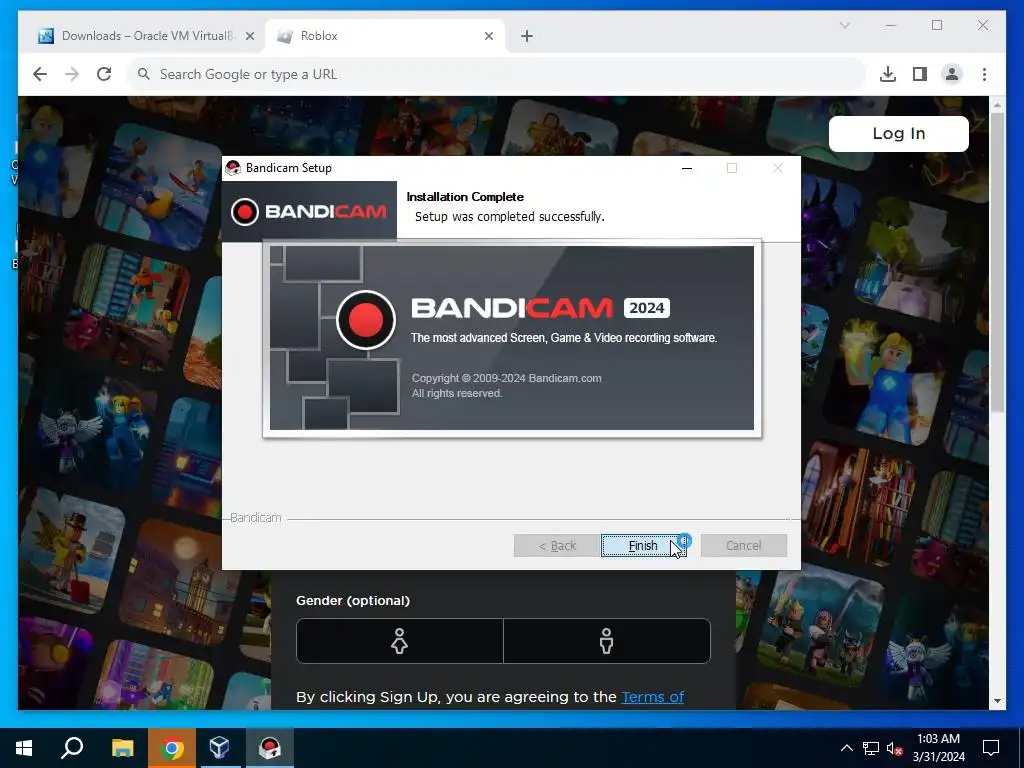Switch to Downloads – Oracle VM VirtualBox tab
This screenshot has height=768, width=1024.
(137, 36)
